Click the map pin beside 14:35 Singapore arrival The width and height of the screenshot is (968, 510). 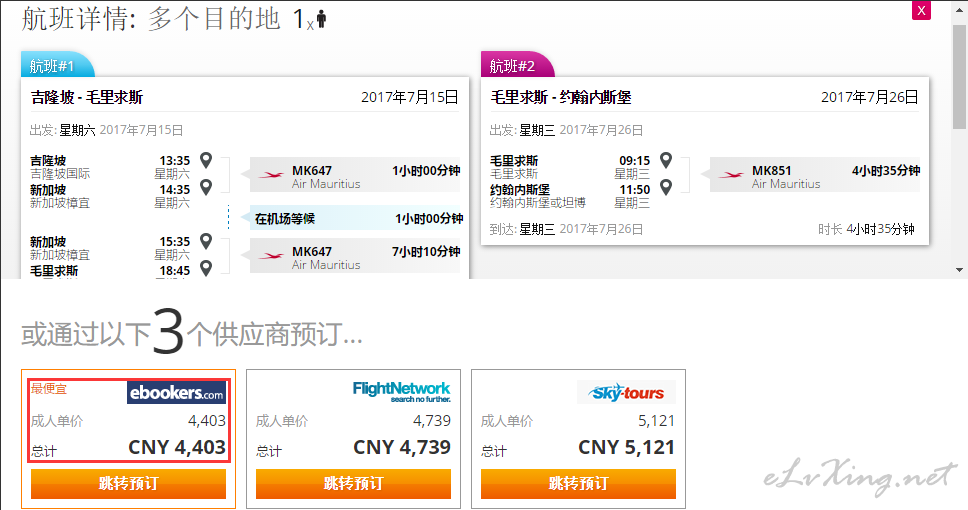pyautogui.click(x=206, y=187)
